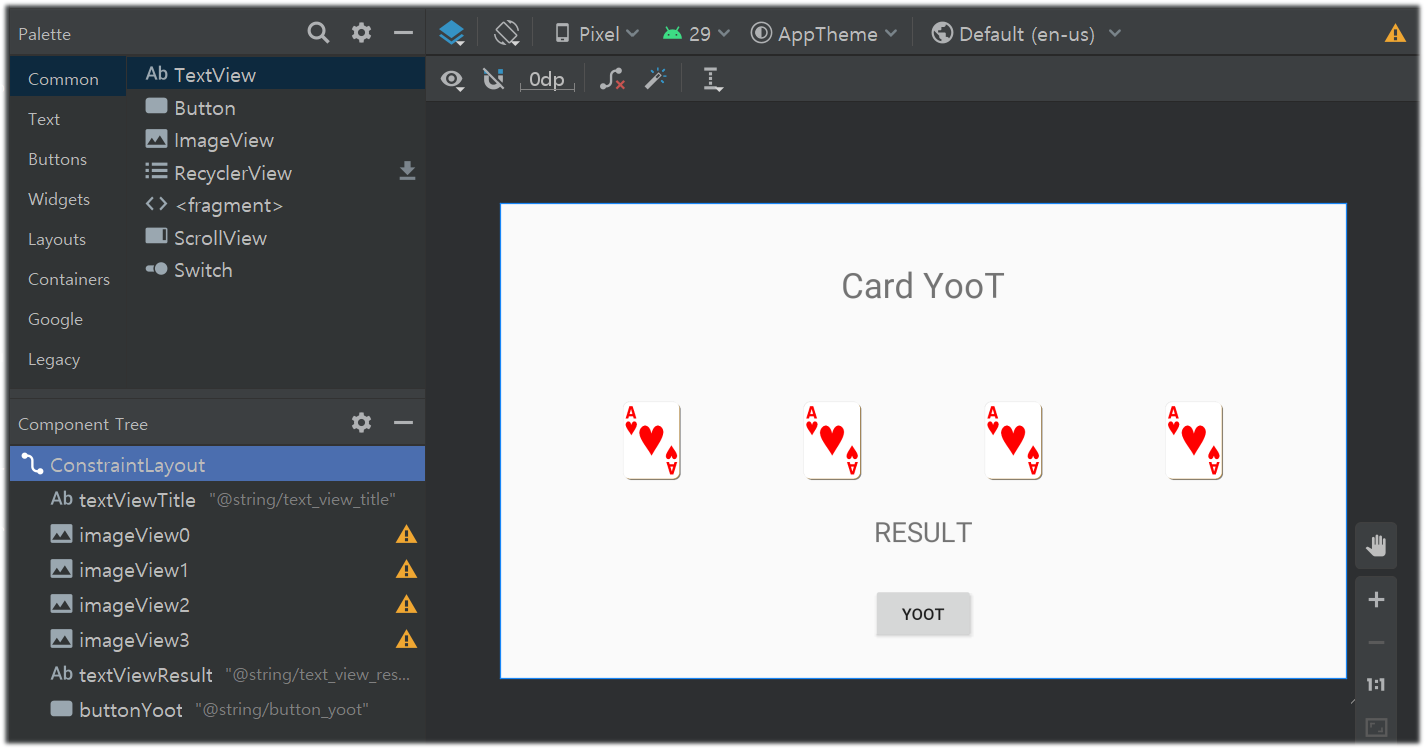The height and width of the screenshot is (748, 1425).
Task: Open Palette settings gear
Action: click(x=361, y=33)
